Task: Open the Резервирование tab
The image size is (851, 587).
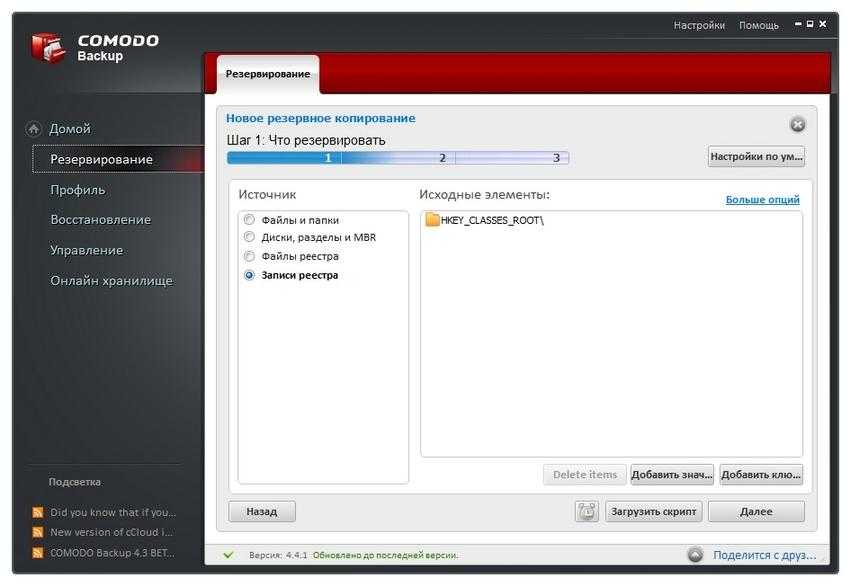Action: [267, 74]
